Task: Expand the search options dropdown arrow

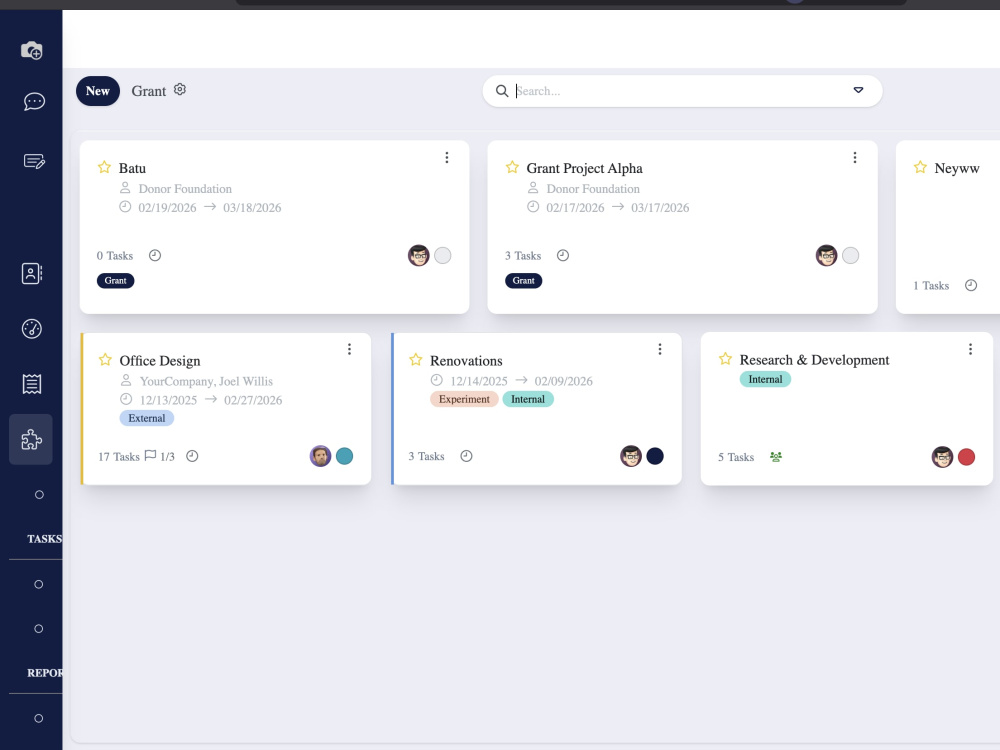Action: pyautogui.click(x=858, y=90)
